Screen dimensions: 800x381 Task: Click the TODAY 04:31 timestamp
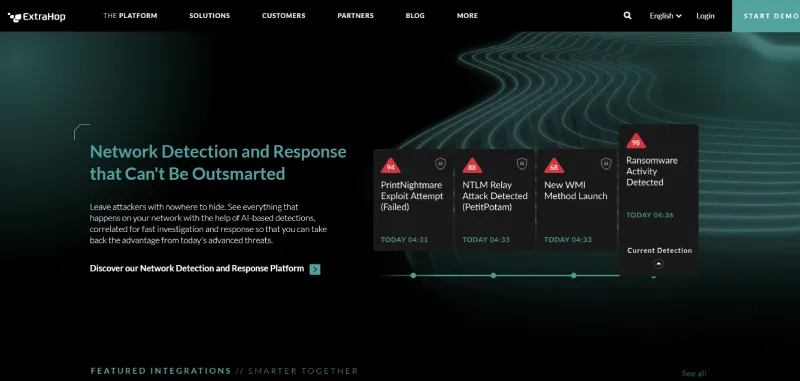tap(404, 240)
